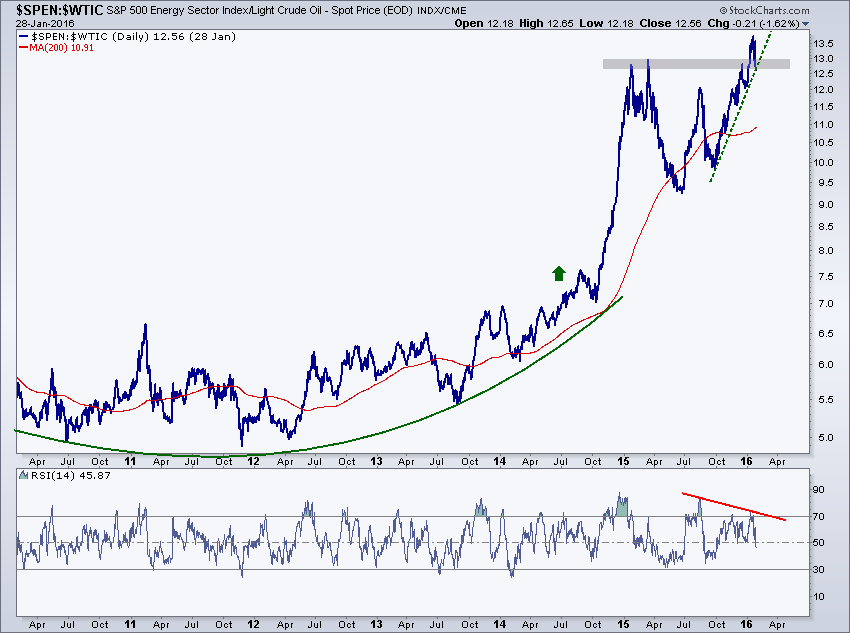Click the green up-arrow marker on the price chart

pos(559,273)
